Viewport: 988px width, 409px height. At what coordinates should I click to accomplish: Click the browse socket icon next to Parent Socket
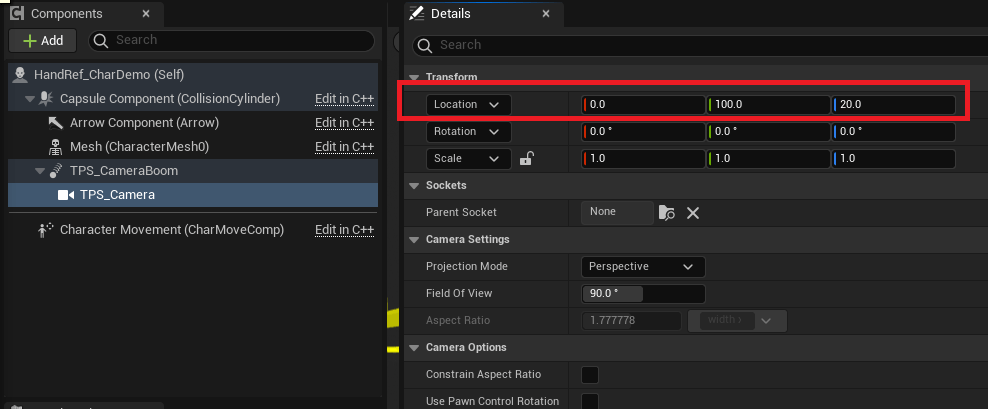[x=667, y=212]
